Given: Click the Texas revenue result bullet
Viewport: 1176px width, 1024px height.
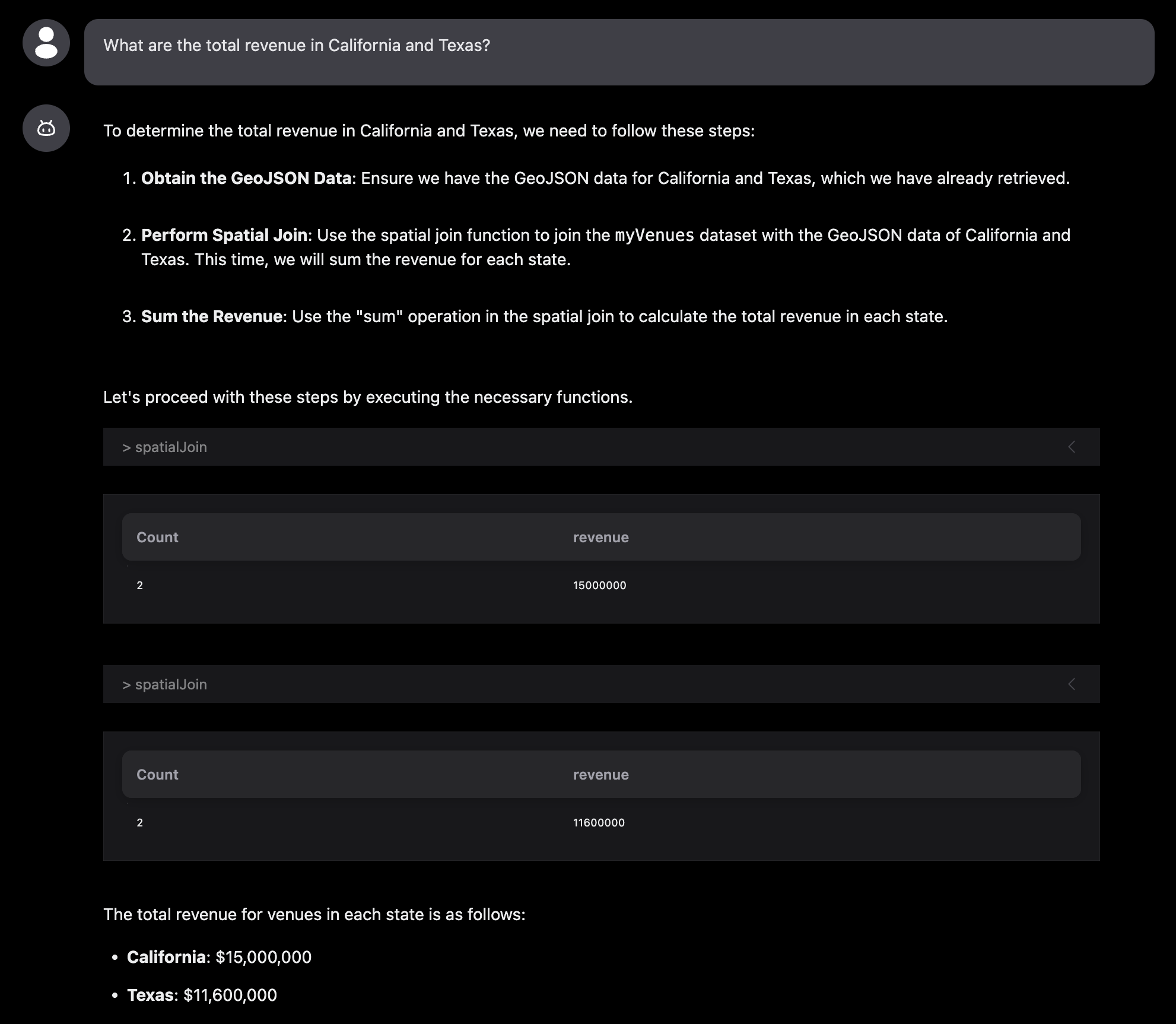Looking at the screenshot, I should 202,995.
